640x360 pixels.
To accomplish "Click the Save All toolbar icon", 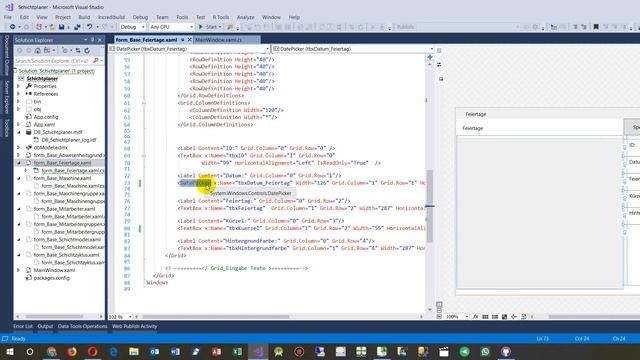I will point(77,27).
